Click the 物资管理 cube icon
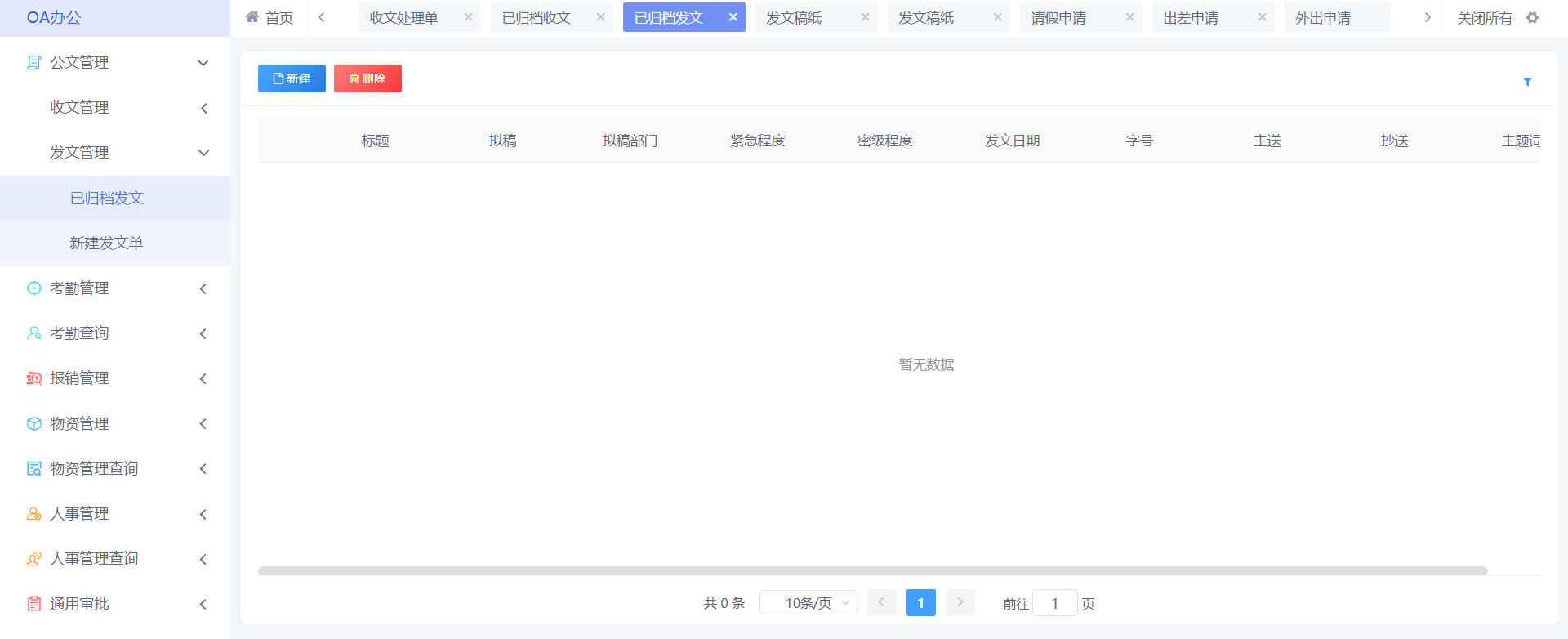Viewport: 1568px width, 639px height. pos(34,424)
